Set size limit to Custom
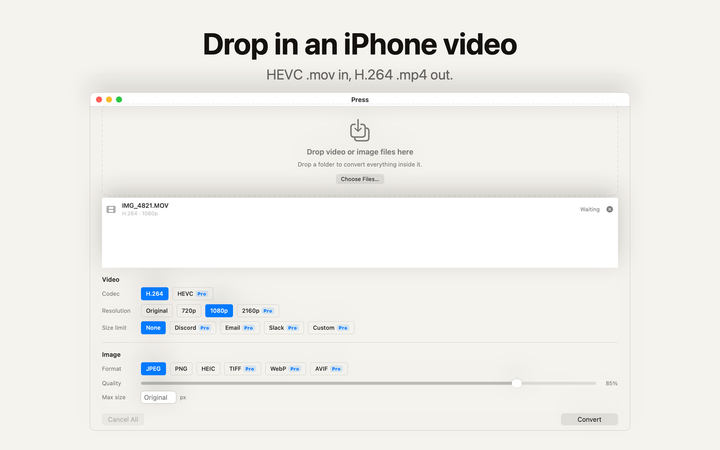 coord(331,328)
